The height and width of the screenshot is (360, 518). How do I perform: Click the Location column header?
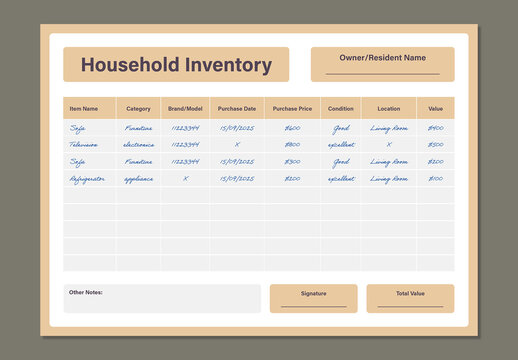[x=389, y=109]
